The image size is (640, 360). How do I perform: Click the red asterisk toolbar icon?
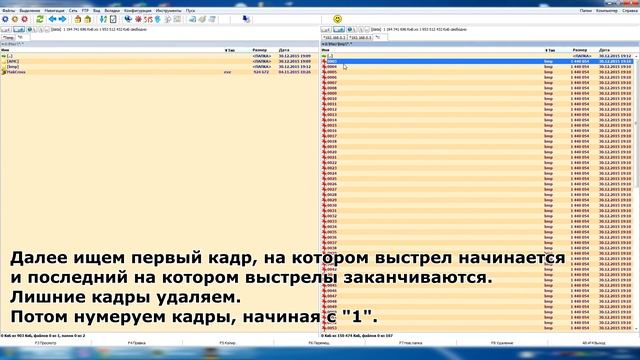(138, 19)
